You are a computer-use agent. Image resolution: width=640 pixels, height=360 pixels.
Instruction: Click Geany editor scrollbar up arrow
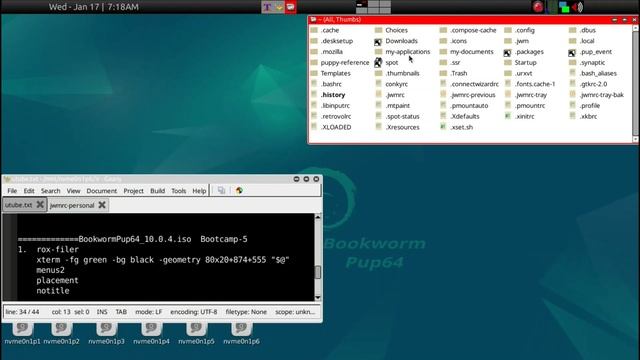(x=318, y=217)
